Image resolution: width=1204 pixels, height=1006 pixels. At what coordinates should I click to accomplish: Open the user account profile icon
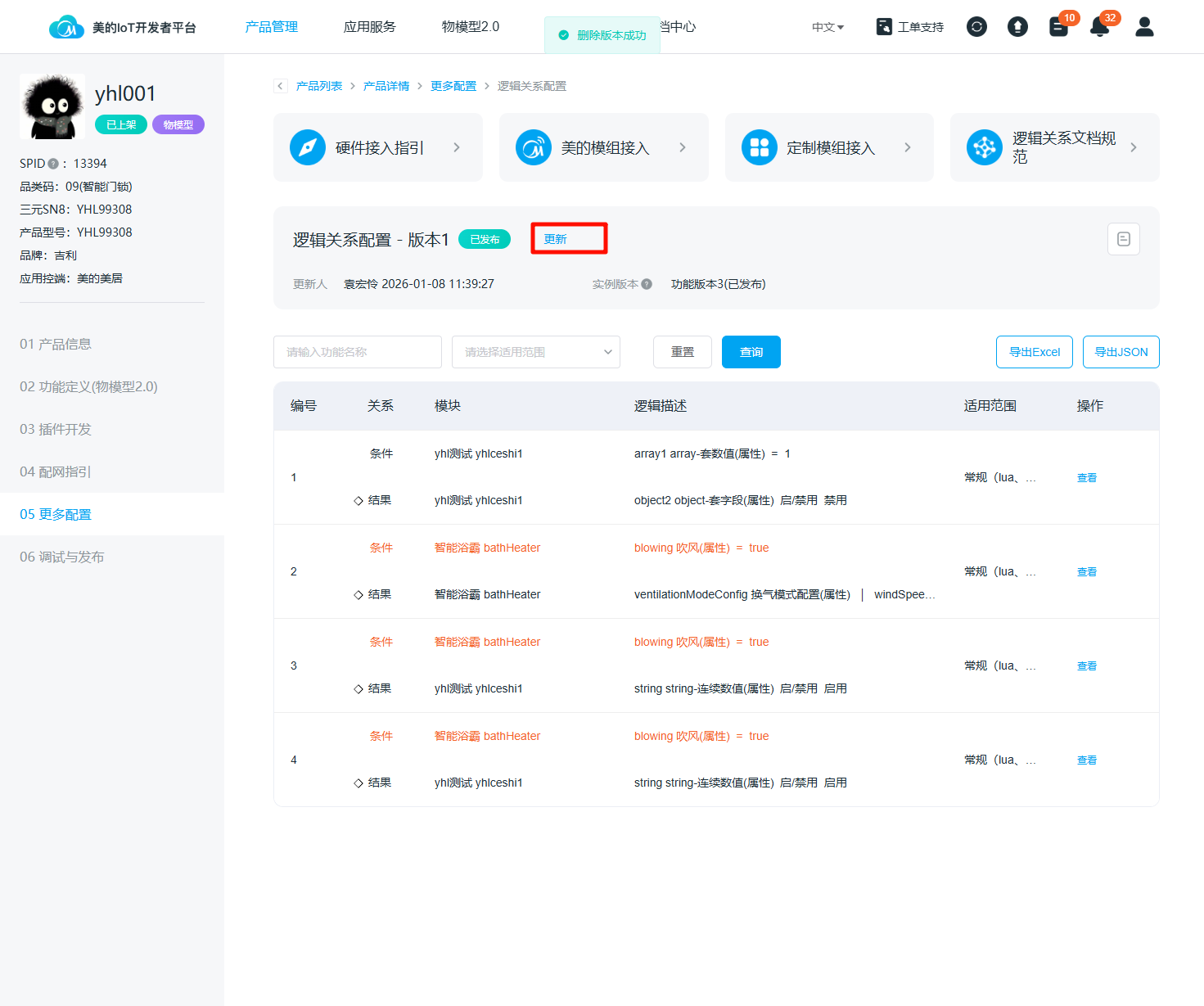pos(1144,27)
